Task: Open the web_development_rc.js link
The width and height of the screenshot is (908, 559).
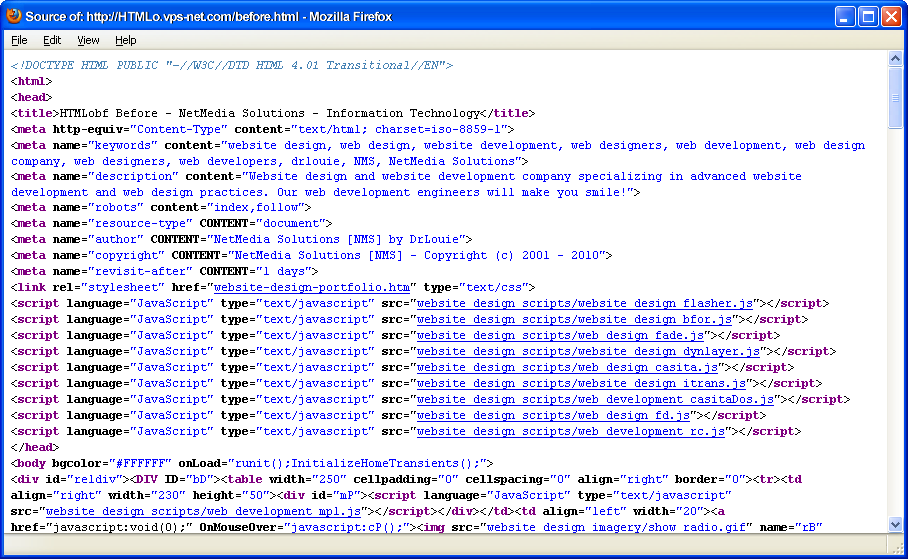Action: [x=571, y=431]
